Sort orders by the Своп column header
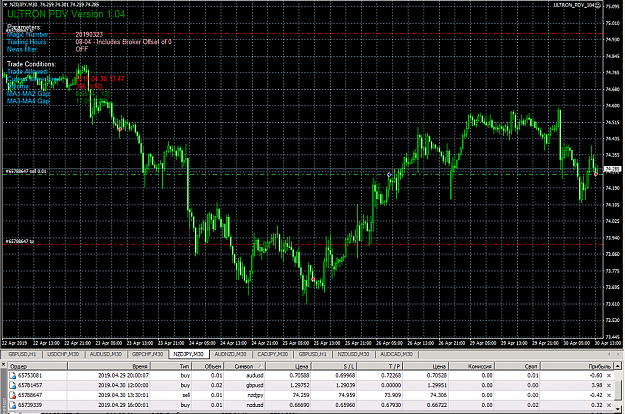The width and height of the screenshot is (625, 414). click(x=517, y=366)
